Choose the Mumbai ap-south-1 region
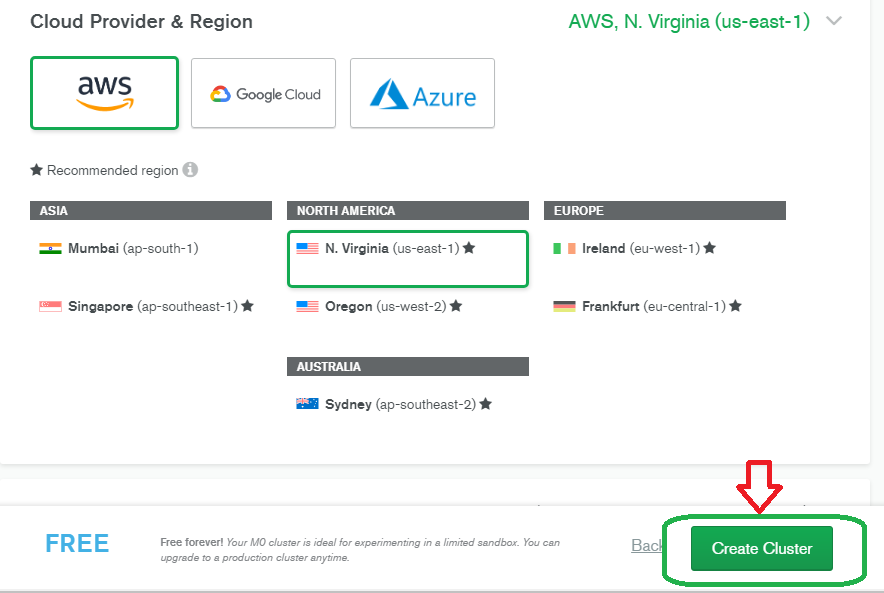Screen dimensions: 884x593 (x=132, y=249)
